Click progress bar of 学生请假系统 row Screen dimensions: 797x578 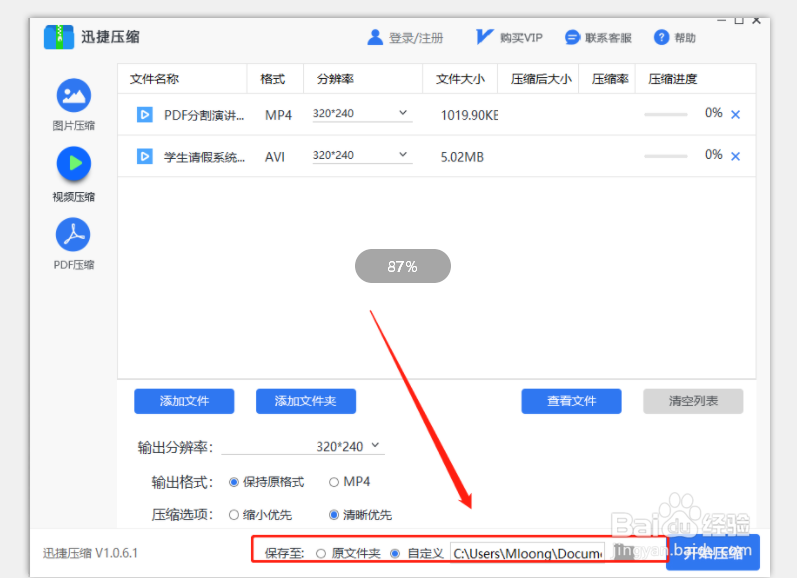point(666,156)
